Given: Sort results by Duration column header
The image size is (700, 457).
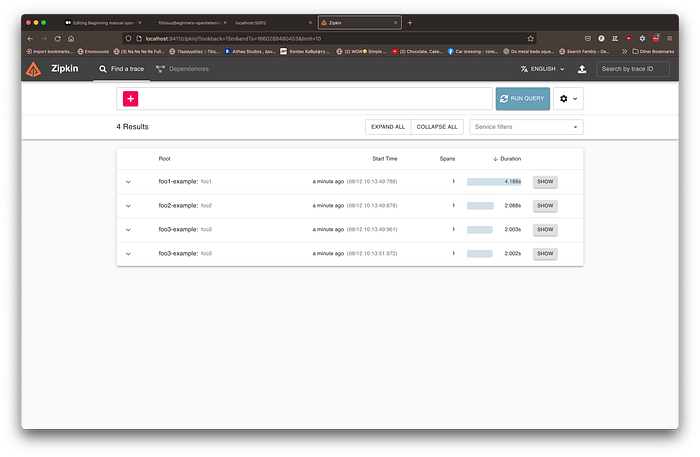Looking at the screenshot, I should [507, 158].
